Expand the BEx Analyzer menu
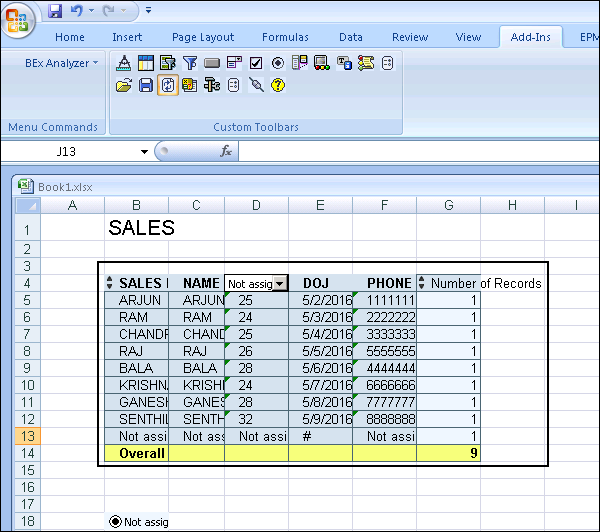Screen dimensions: 600x532 62,63
